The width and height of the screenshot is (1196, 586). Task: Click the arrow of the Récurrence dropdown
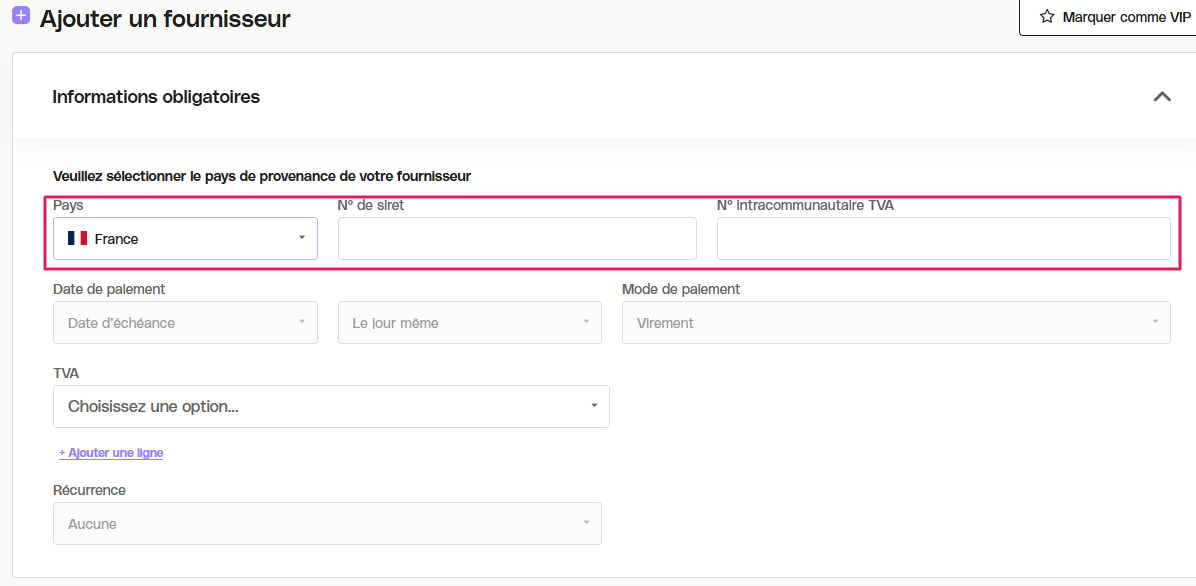587,522
